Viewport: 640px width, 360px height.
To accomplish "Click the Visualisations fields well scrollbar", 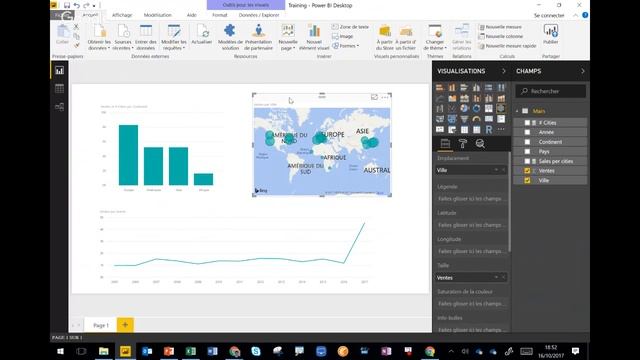I will tap(509, 202).
